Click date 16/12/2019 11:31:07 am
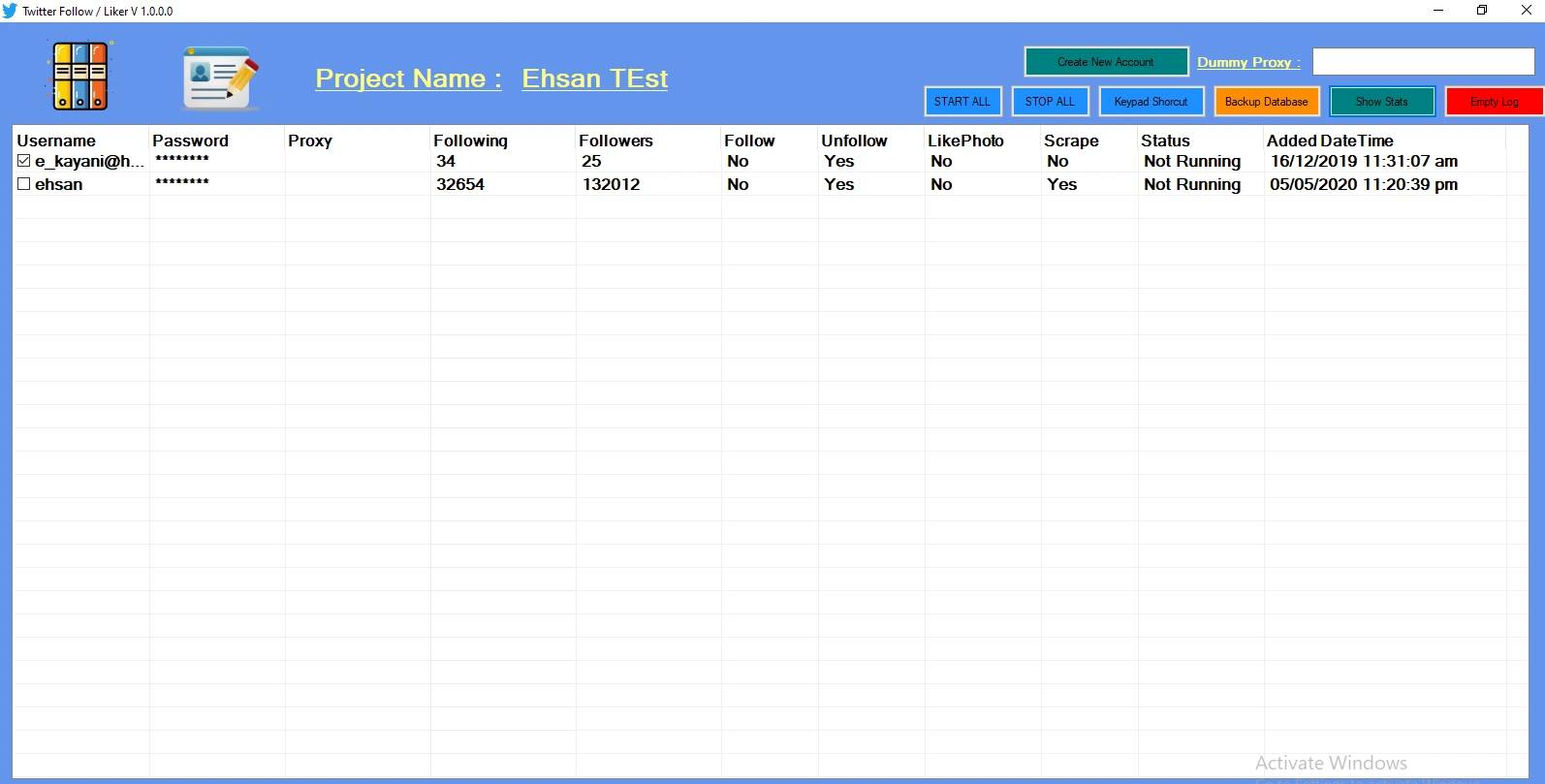Image resolution: width=1545 pixels, height=784 pixels. [1364, 161]
